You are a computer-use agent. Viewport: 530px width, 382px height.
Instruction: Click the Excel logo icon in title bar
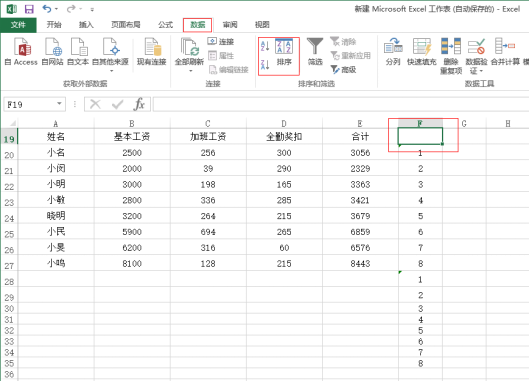coord(11,9)
